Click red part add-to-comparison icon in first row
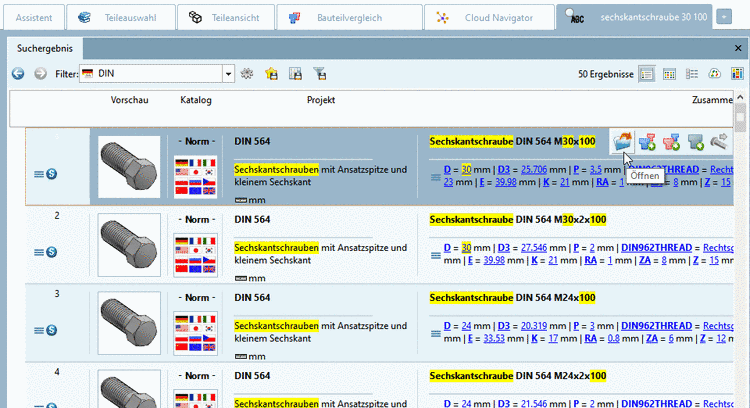This screenshot has width=750, height=408. pyautogui.click(x=671, y=142)
